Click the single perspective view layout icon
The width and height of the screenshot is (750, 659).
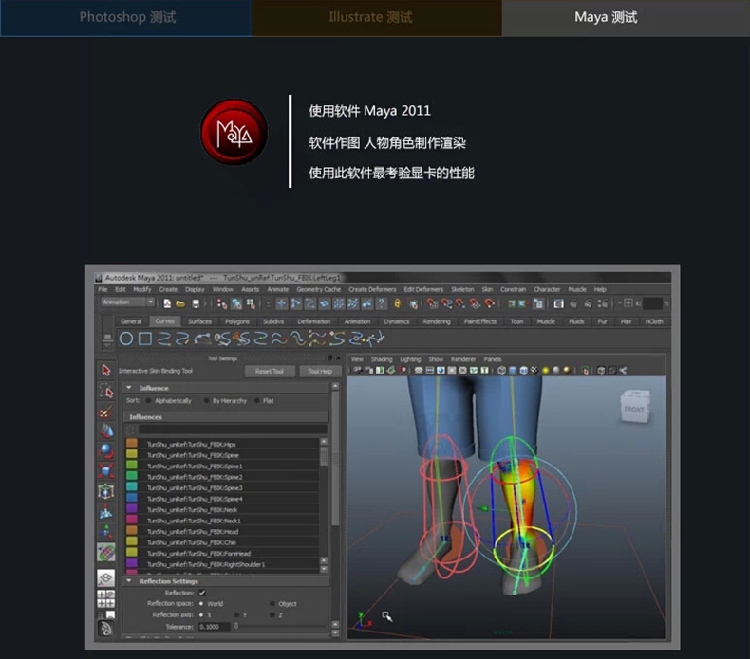tap(106, 578)
